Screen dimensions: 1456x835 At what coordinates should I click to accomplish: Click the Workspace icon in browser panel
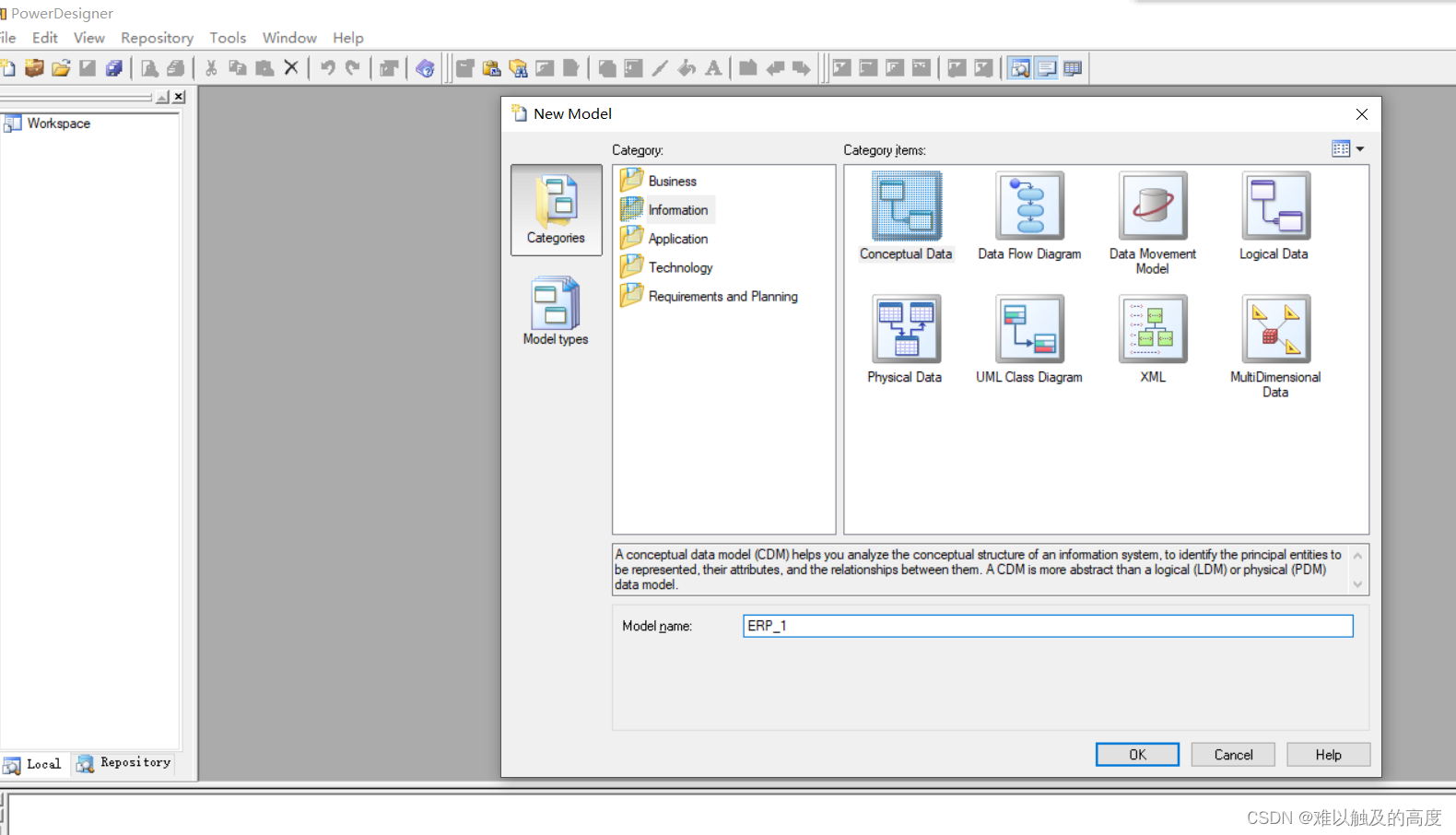(12, 123)
